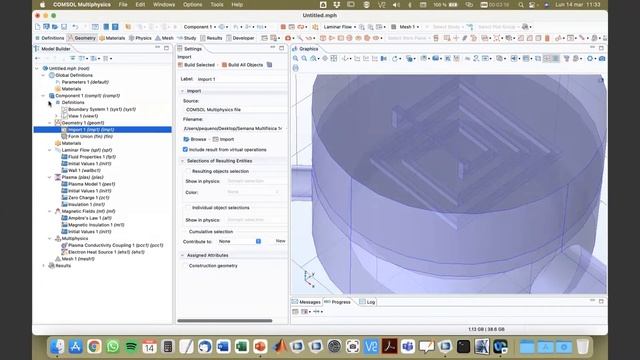Open the Messages tab
Viewport: 640px width, 360px height.
click(x=307, y=302)
